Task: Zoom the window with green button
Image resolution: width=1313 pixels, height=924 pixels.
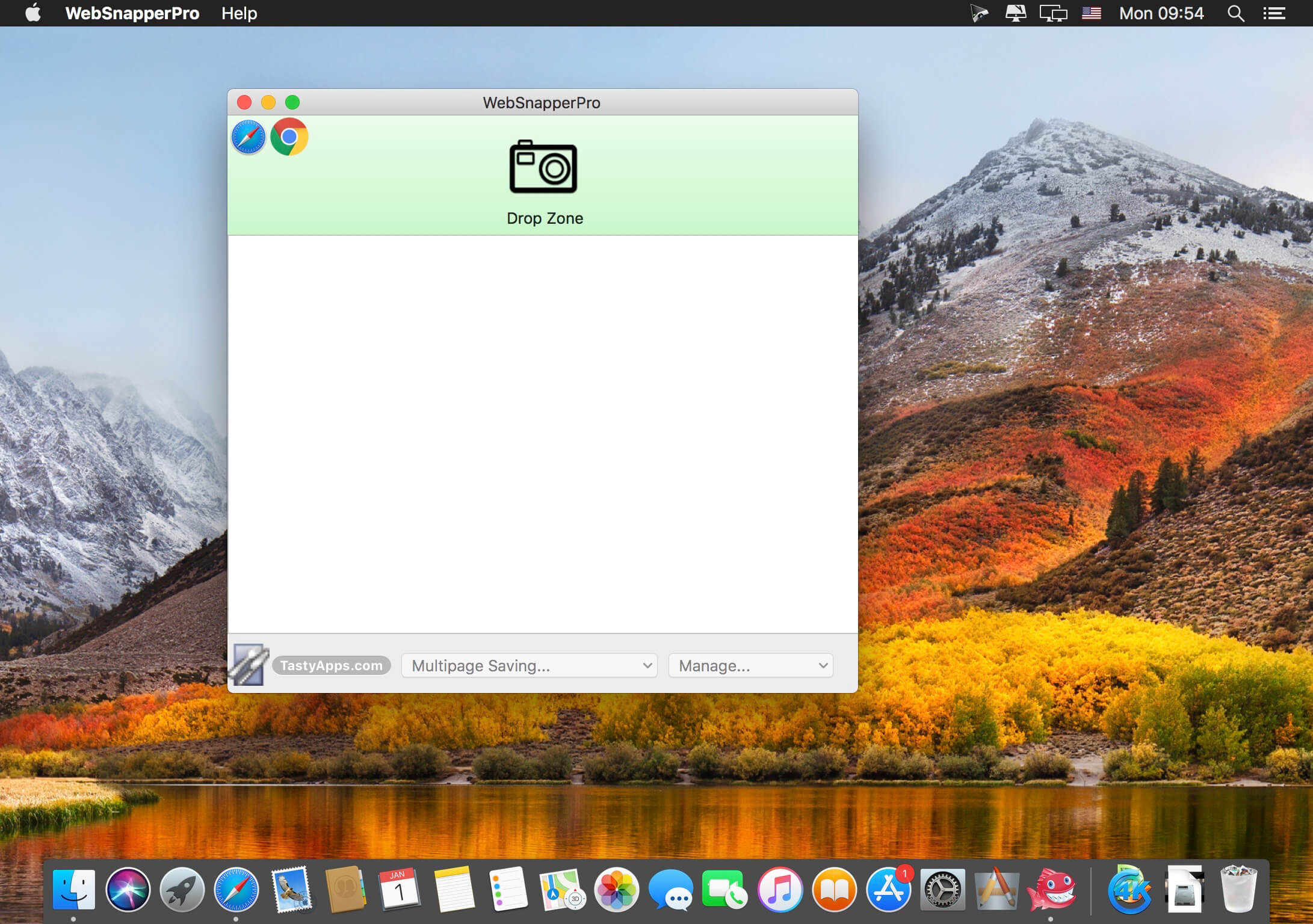Action: [292, 102]
